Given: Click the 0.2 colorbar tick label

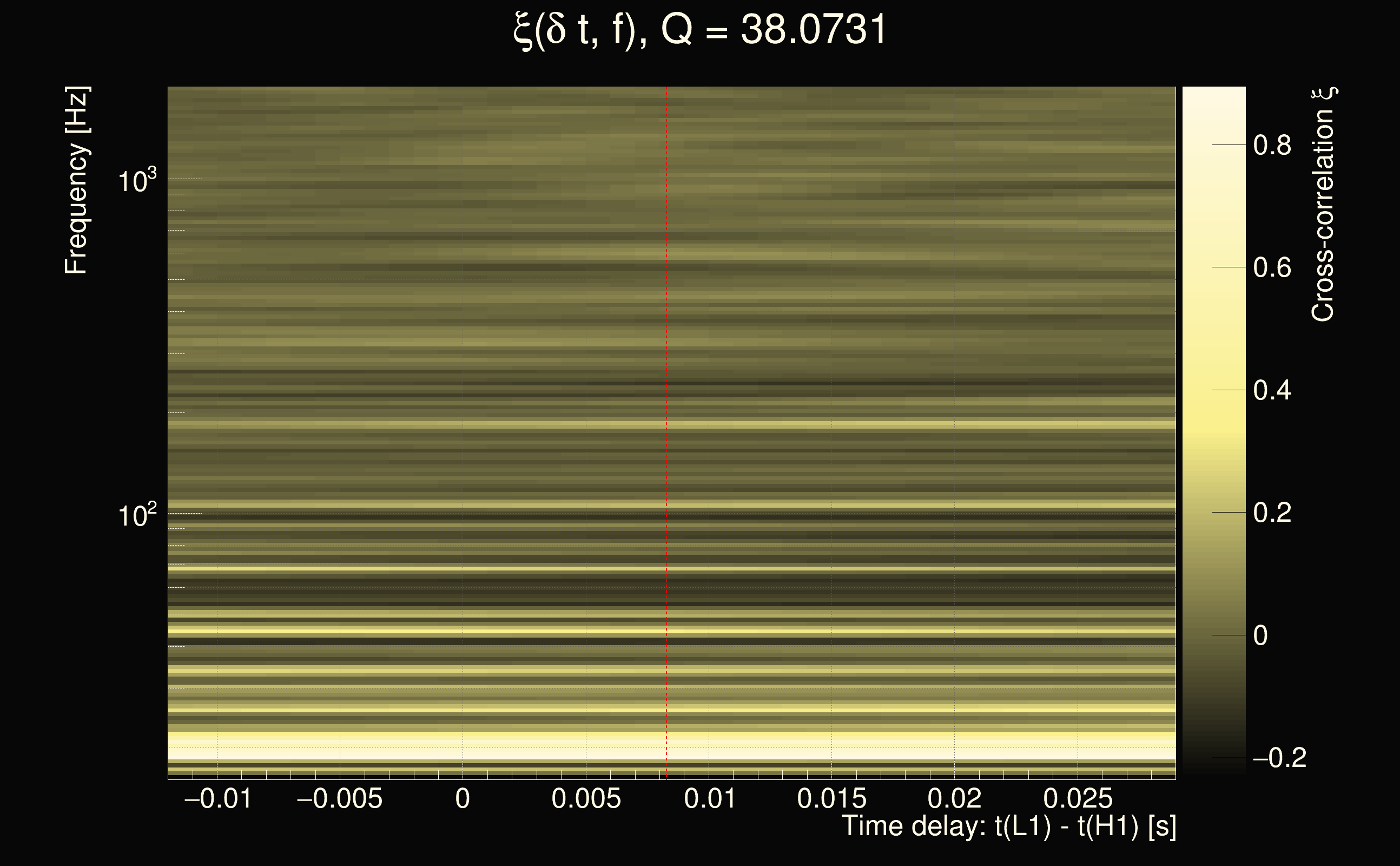Looking at the screenshot, I should 1272,512.
